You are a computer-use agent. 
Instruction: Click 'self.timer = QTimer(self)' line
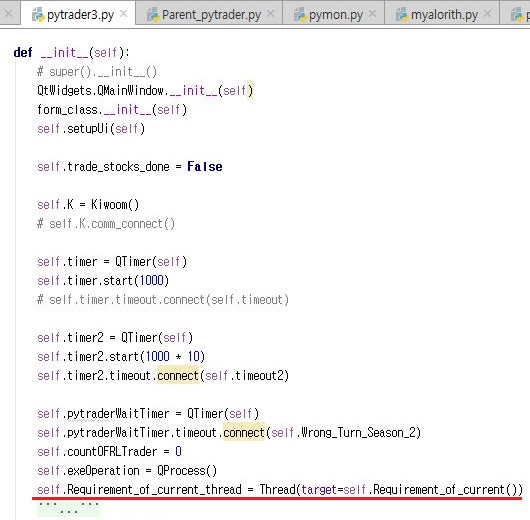click(x=112, y=262)
